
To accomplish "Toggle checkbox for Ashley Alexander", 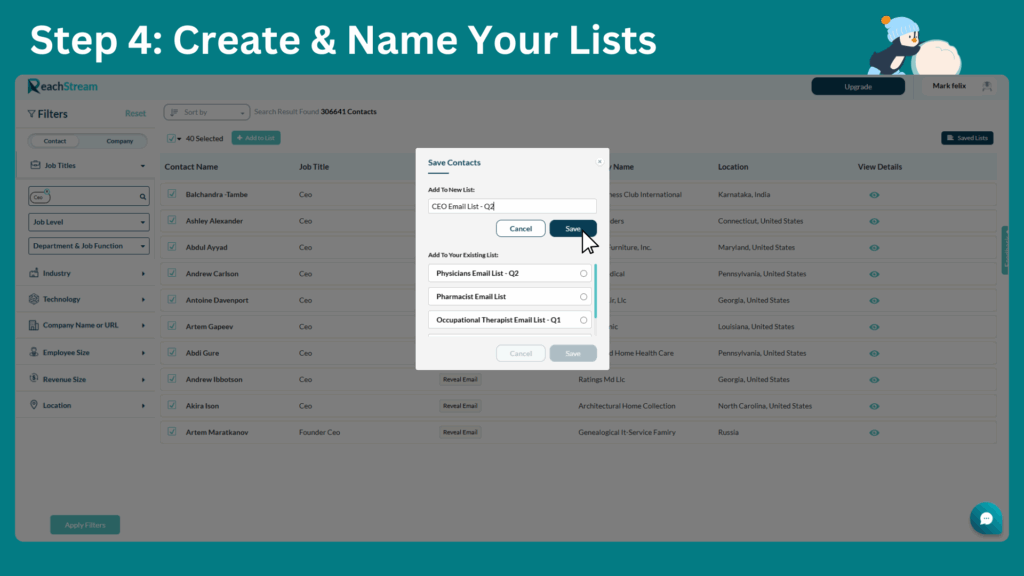I will point(172,221).
